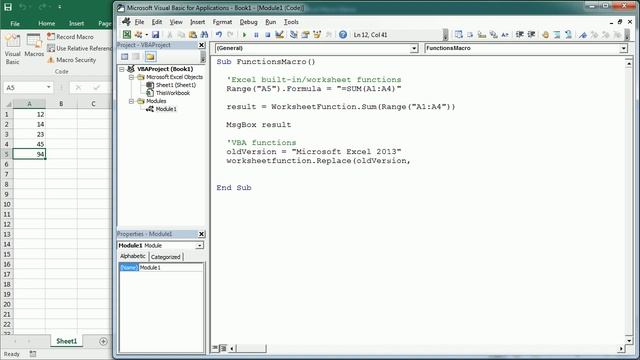Click code window vertical scrollbar down arrow
The width and height of the screenshot is (640, 360).
click(629, 340)
